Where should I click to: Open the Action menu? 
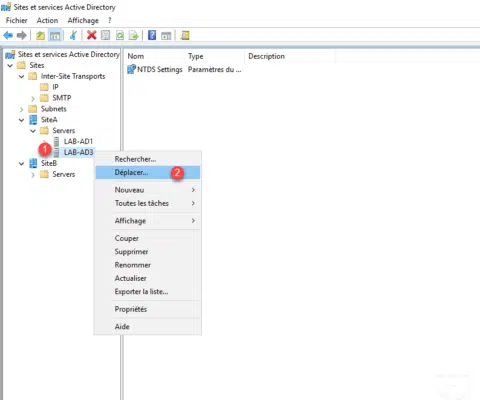[47, 20]
